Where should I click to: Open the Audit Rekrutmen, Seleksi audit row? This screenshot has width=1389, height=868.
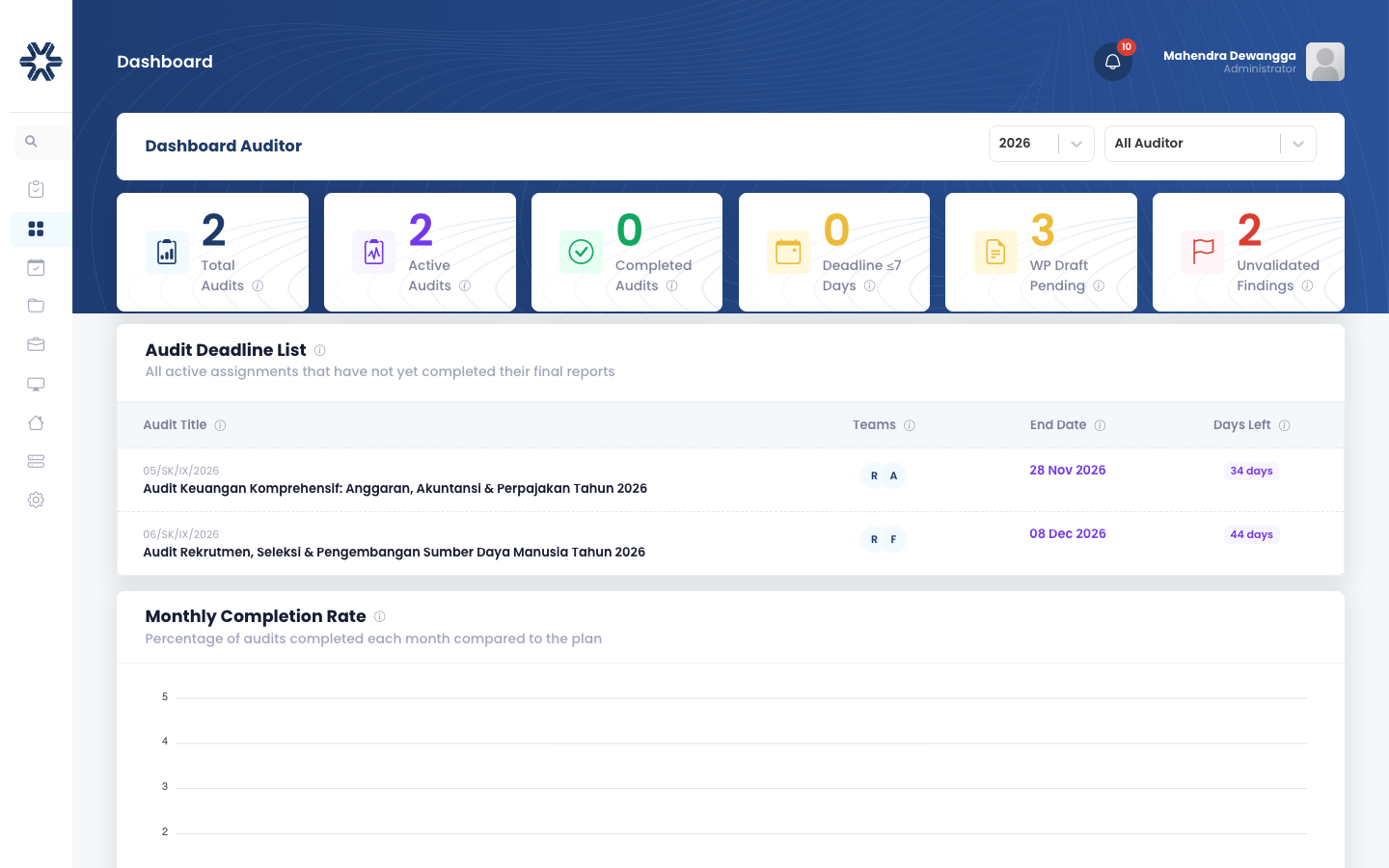730,544
